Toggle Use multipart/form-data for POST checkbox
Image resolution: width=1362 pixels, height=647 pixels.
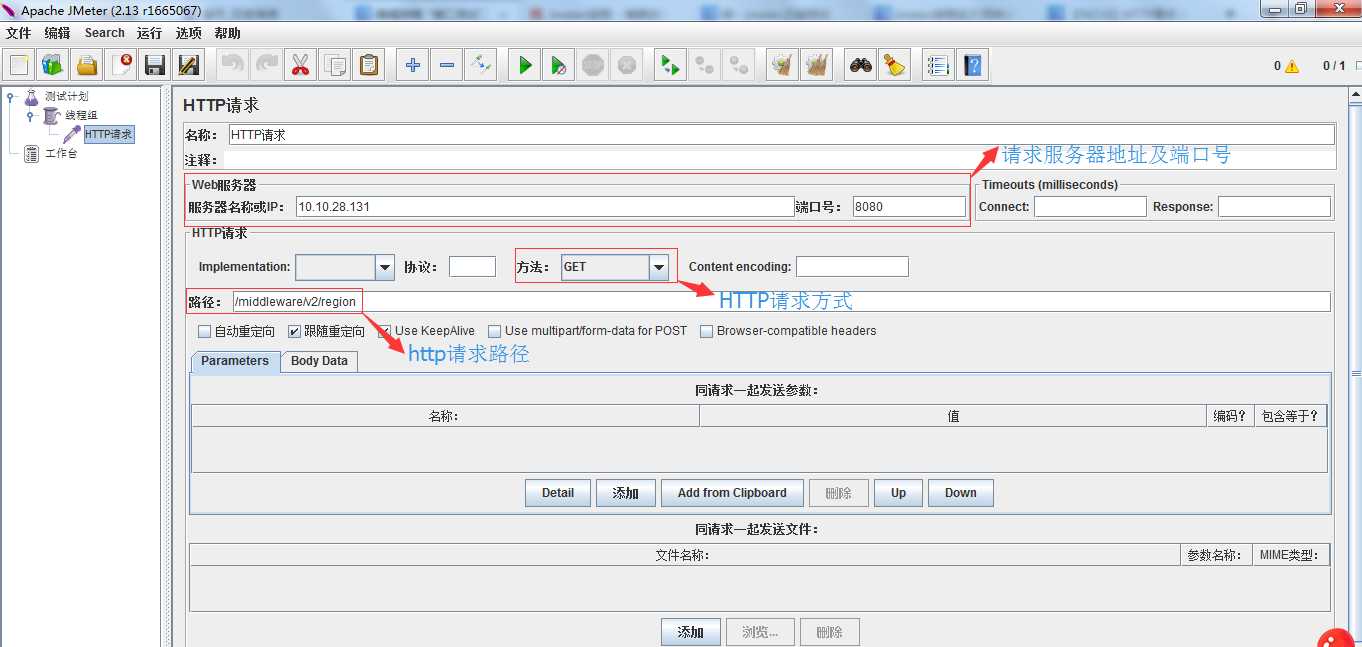click(x=495, y=331)
